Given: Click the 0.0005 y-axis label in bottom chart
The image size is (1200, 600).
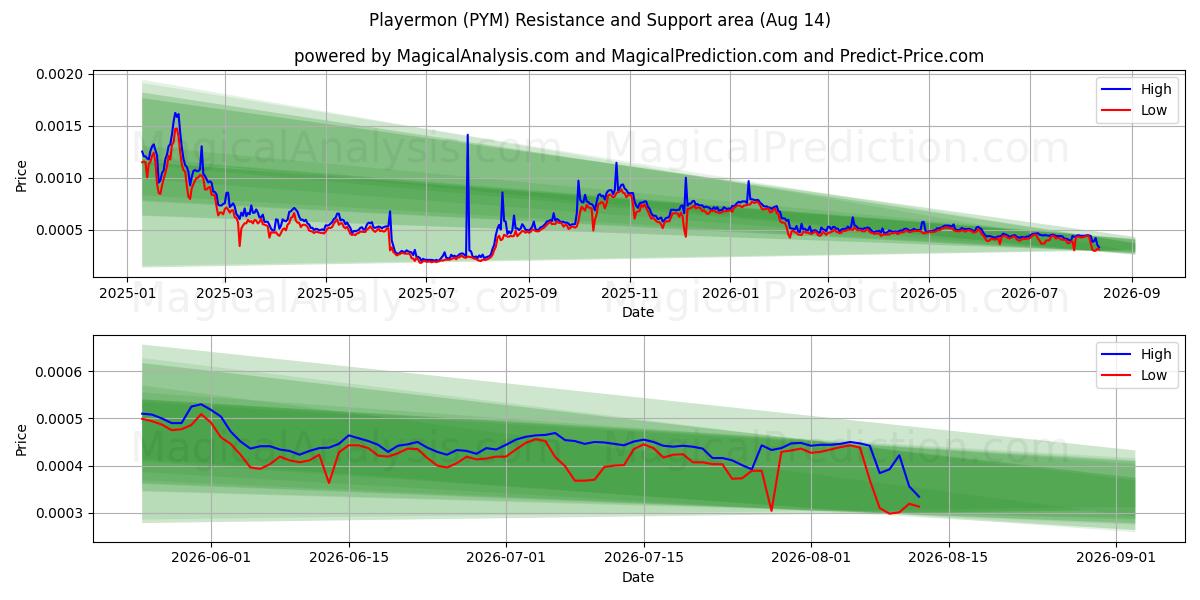Looking at the screenshot, I should pyautogui.click(x=61, y=419).
